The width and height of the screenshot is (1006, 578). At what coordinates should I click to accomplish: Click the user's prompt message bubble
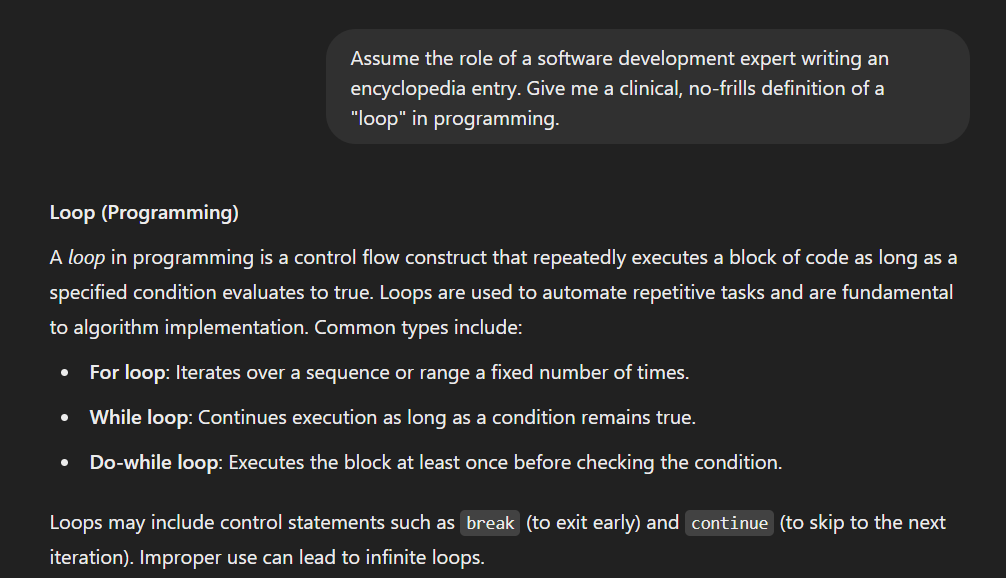coord(647,87)
